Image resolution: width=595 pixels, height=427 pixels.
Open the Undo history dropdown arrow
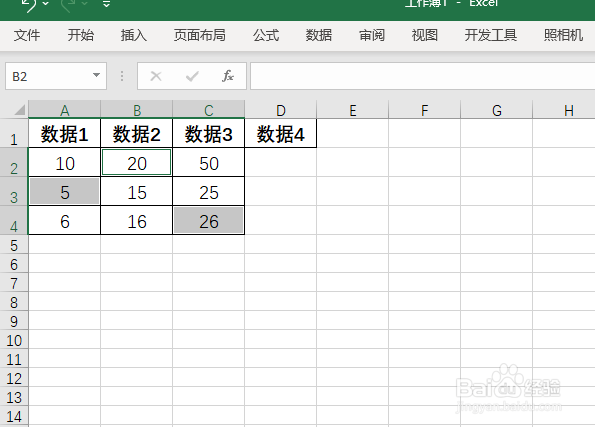pyautogui.click(x=46, y=4)
